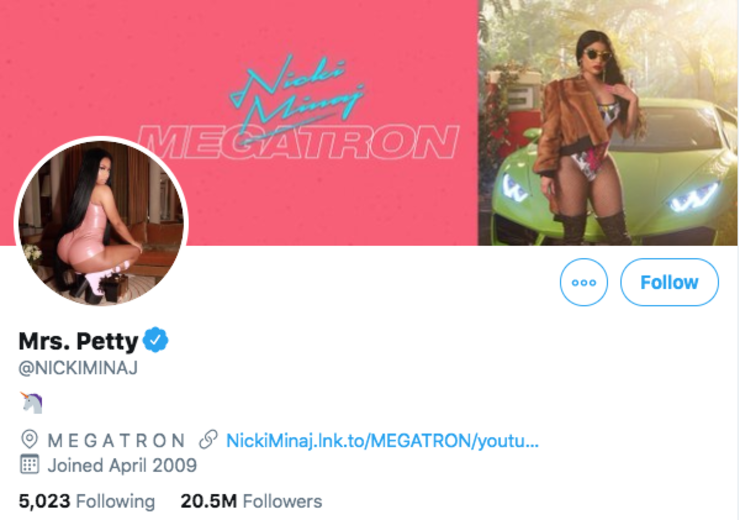Click the chain link icon

pos(208,440)
